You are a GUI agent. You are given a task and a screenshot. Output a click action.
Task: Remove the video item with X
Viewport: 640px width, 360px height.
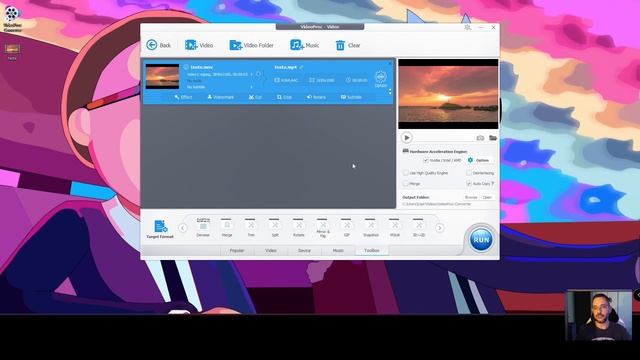(x=390, y=63)
